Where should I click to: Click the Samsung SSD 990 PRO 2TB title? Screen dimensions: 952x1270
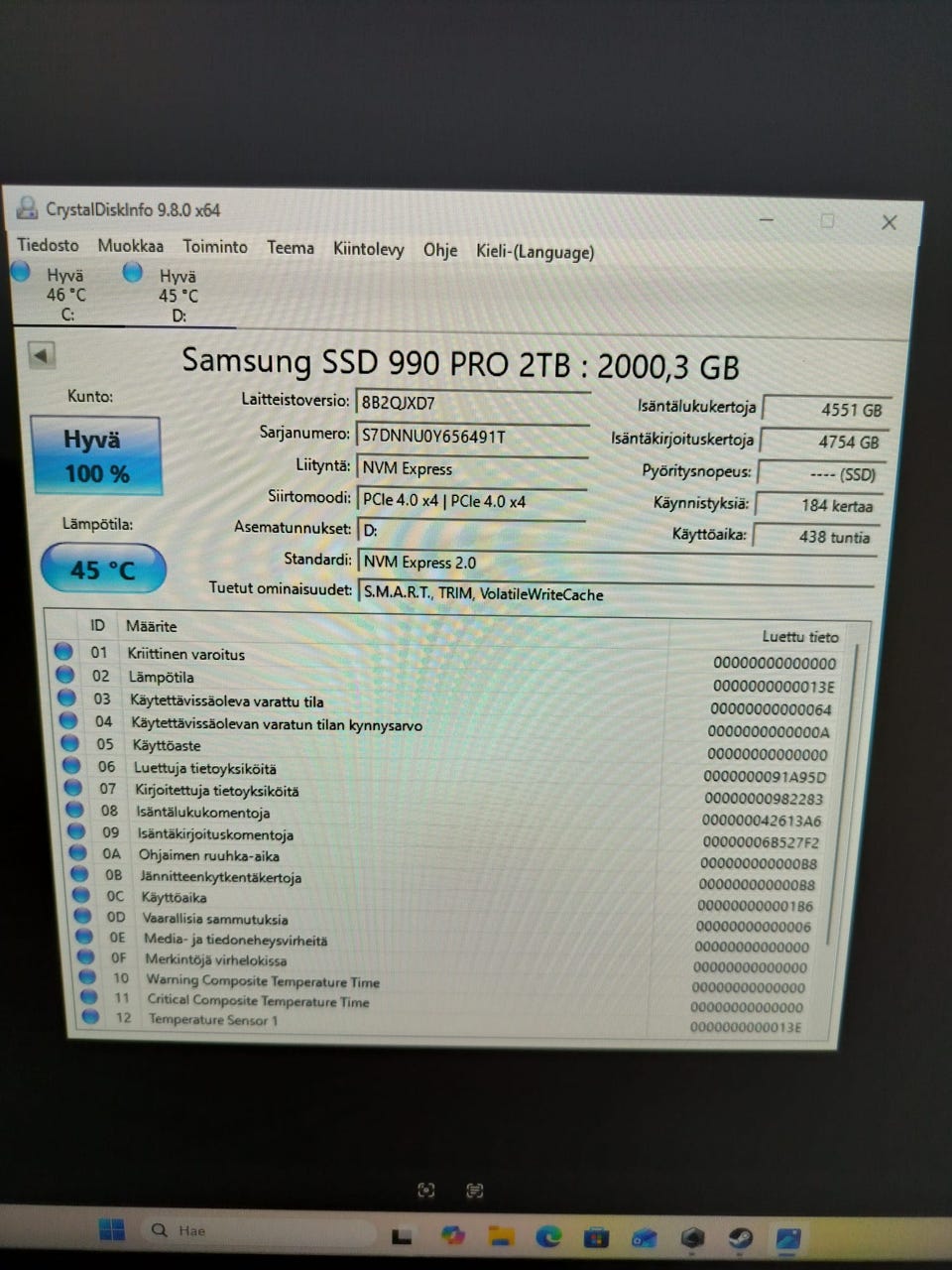460,363
